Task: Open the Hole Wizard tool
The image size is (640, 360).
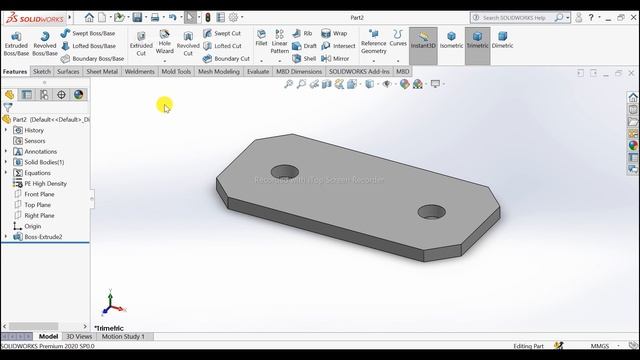Action: coord(164,42)
